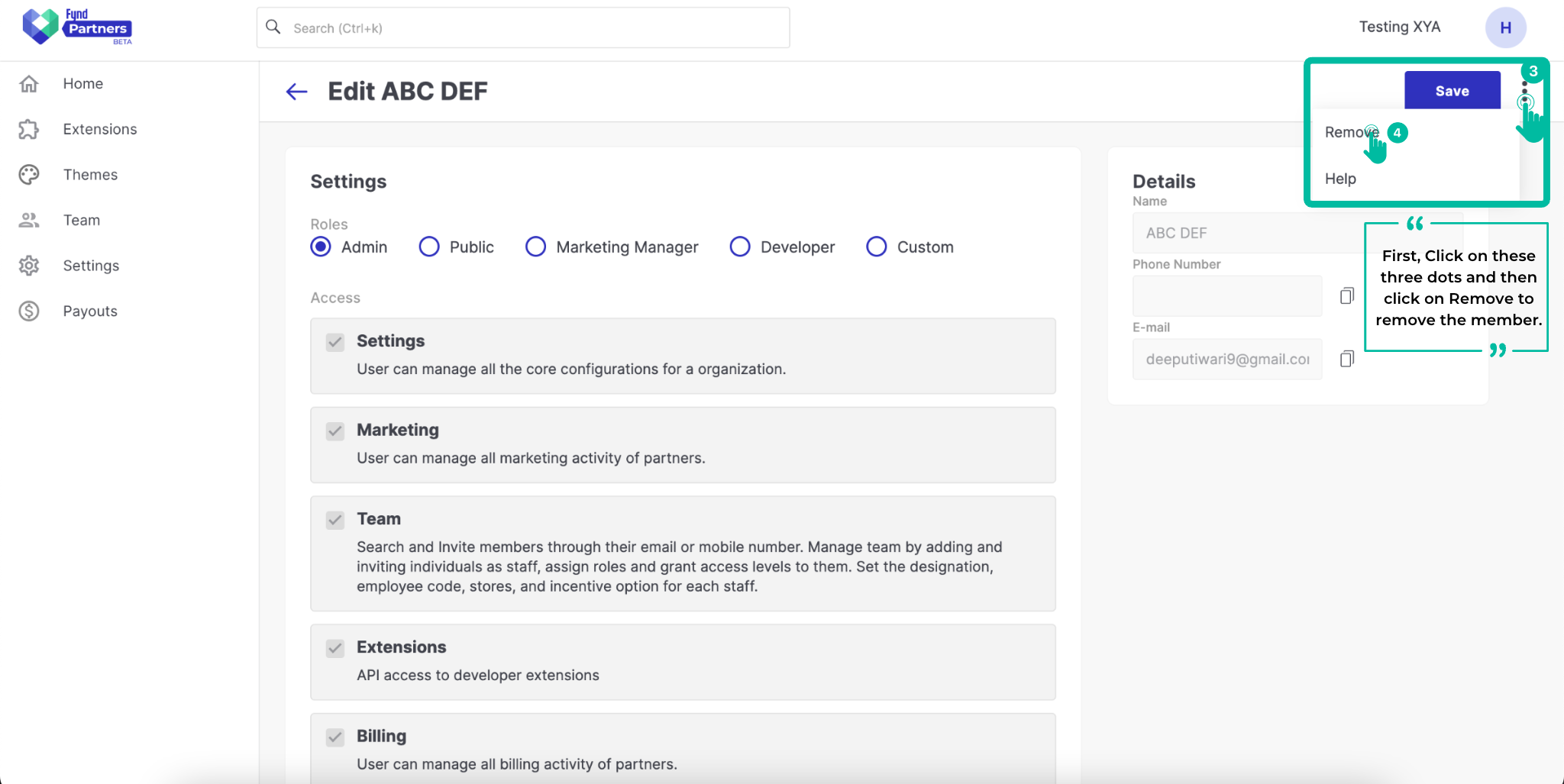Click the Save button
The width and height of the screenshot is (1564, 784).
click(x=1452, y=91)
